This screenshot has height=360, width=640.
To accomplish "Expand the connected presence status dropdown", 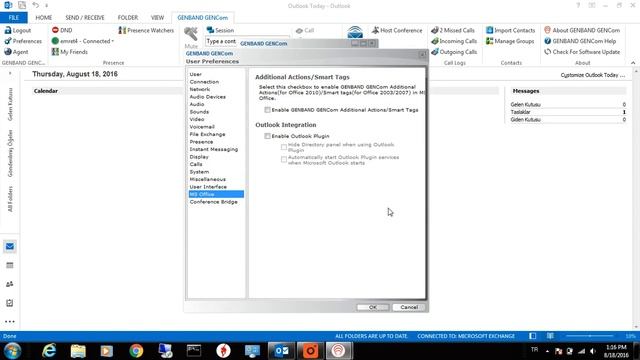I will coord(113,41).
